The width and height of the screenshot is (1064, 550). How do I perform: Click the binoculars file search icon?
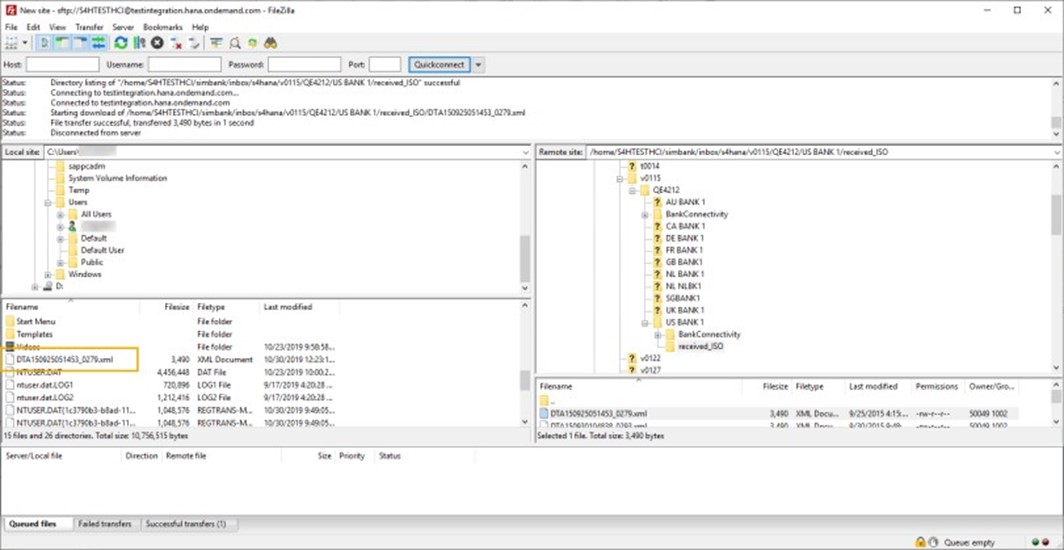tap(270, 43)
